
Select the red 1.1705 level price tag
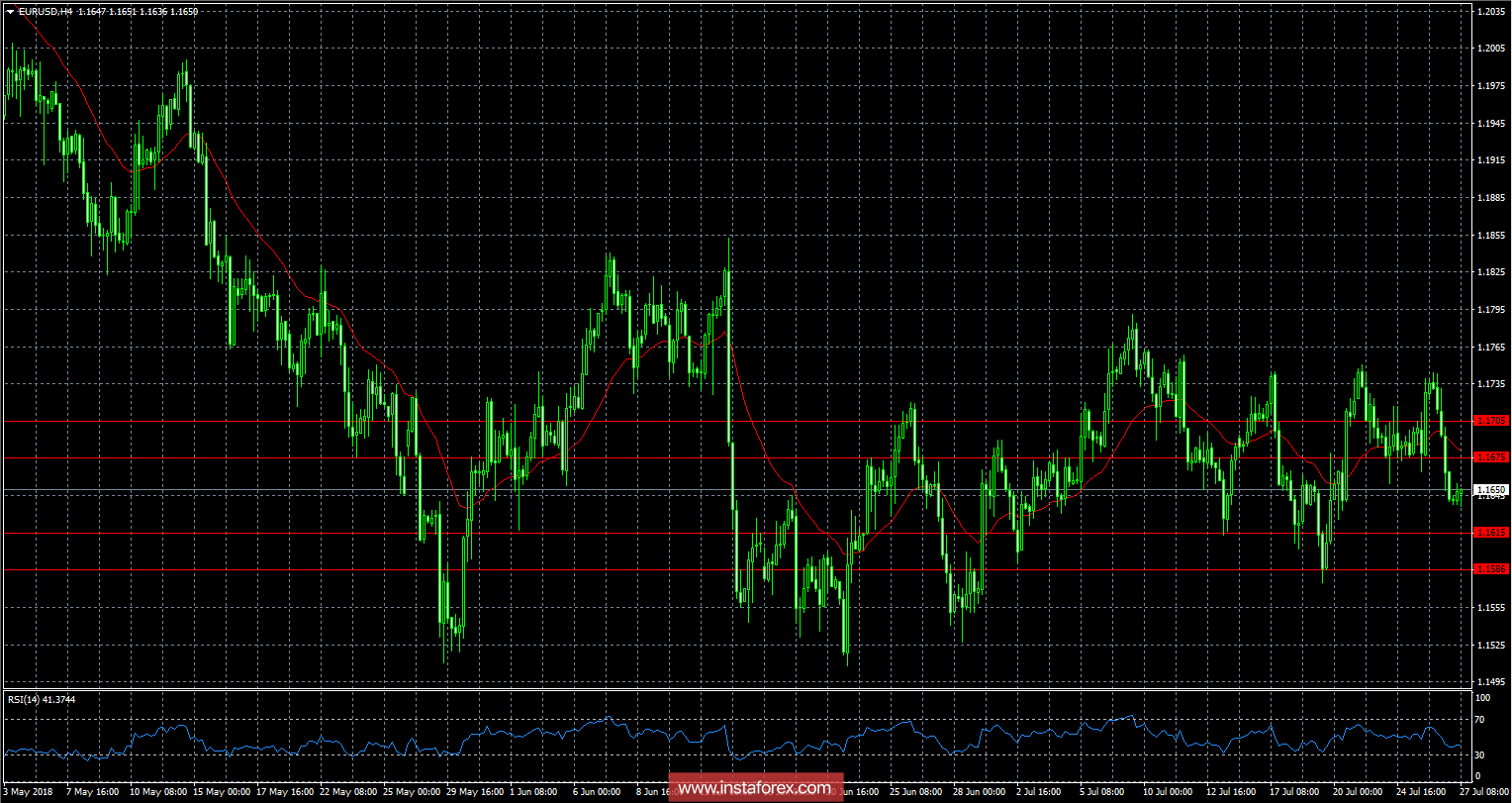point(1490,421)
